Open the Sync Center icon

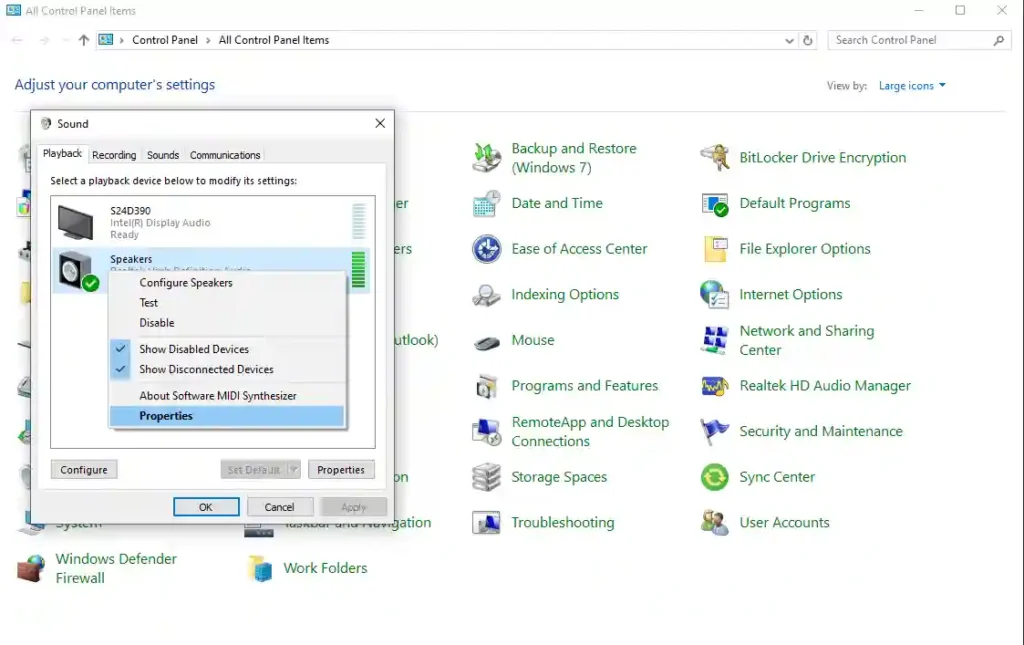pos(714,477)
